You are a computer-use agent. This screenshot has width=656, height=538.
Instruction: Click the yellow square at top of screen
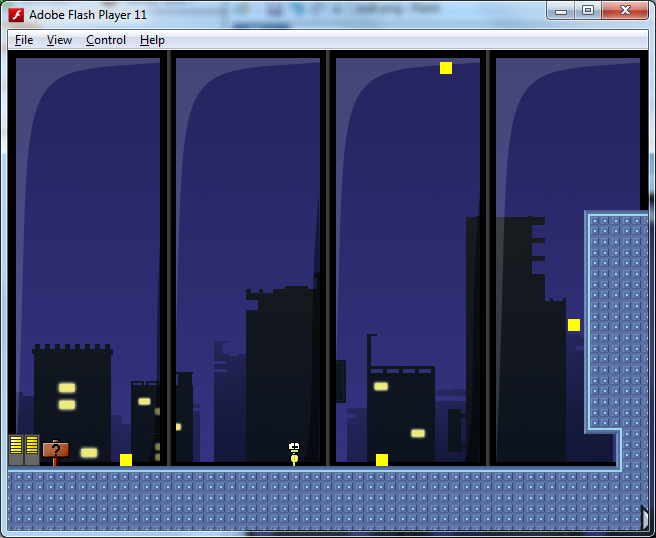click(x=446, y=68)
